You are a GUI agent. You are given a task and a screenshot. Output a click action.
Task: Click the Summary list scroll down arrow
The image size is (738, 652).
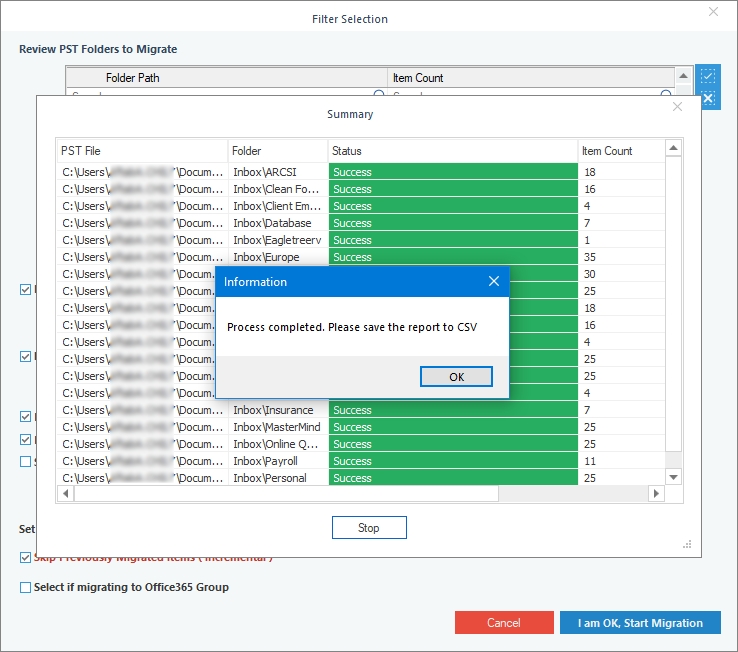[674, 477]
